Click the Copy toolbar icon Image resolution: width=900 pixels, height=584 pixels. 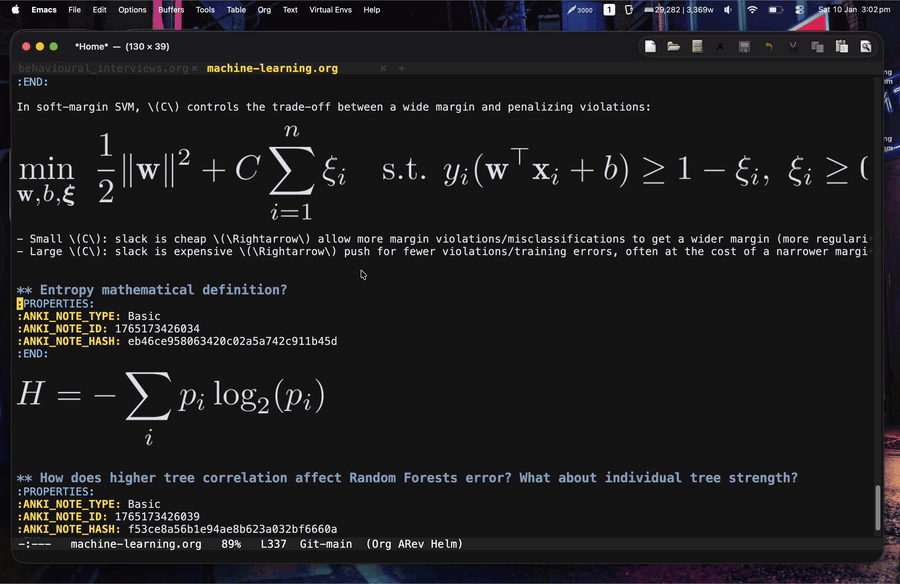point(817,47)
